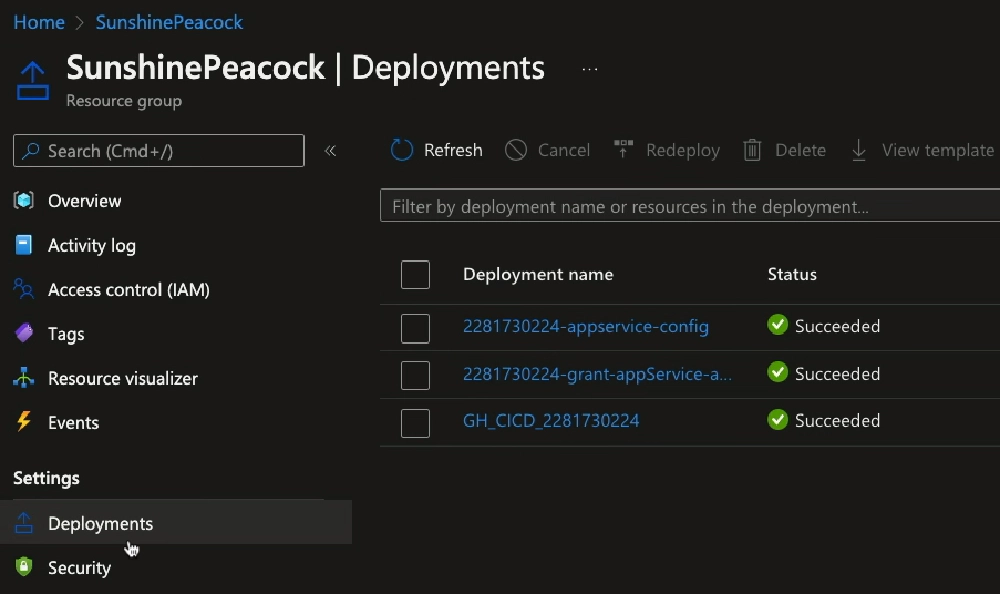
Task: Click the green check icon for 2281730224-appservice-config
Action: click(777, 325)
